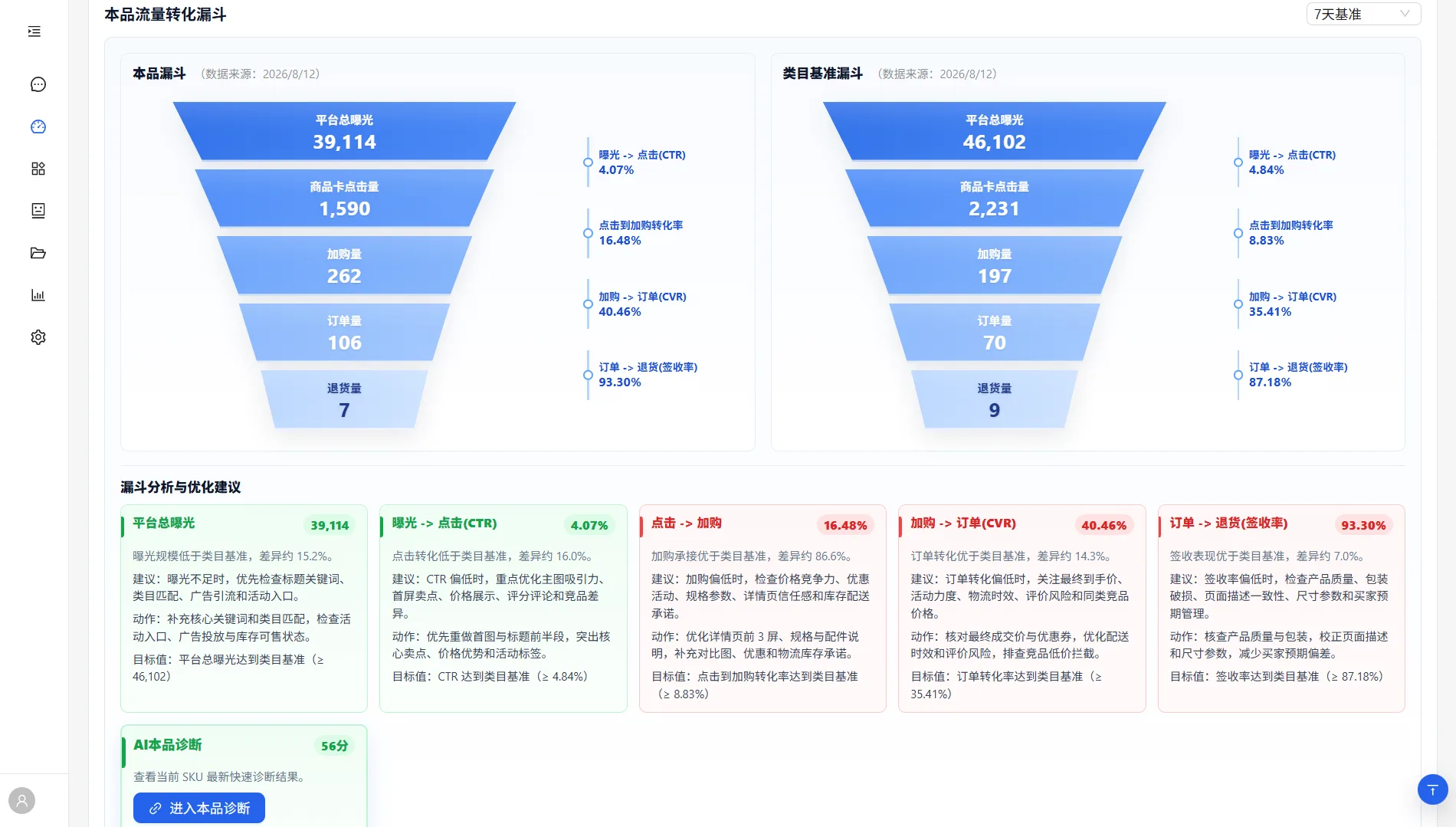This screenshot has width=1456, height=827.
Task: Open the bar chart sidebar icon
Action: click(38, 295)
